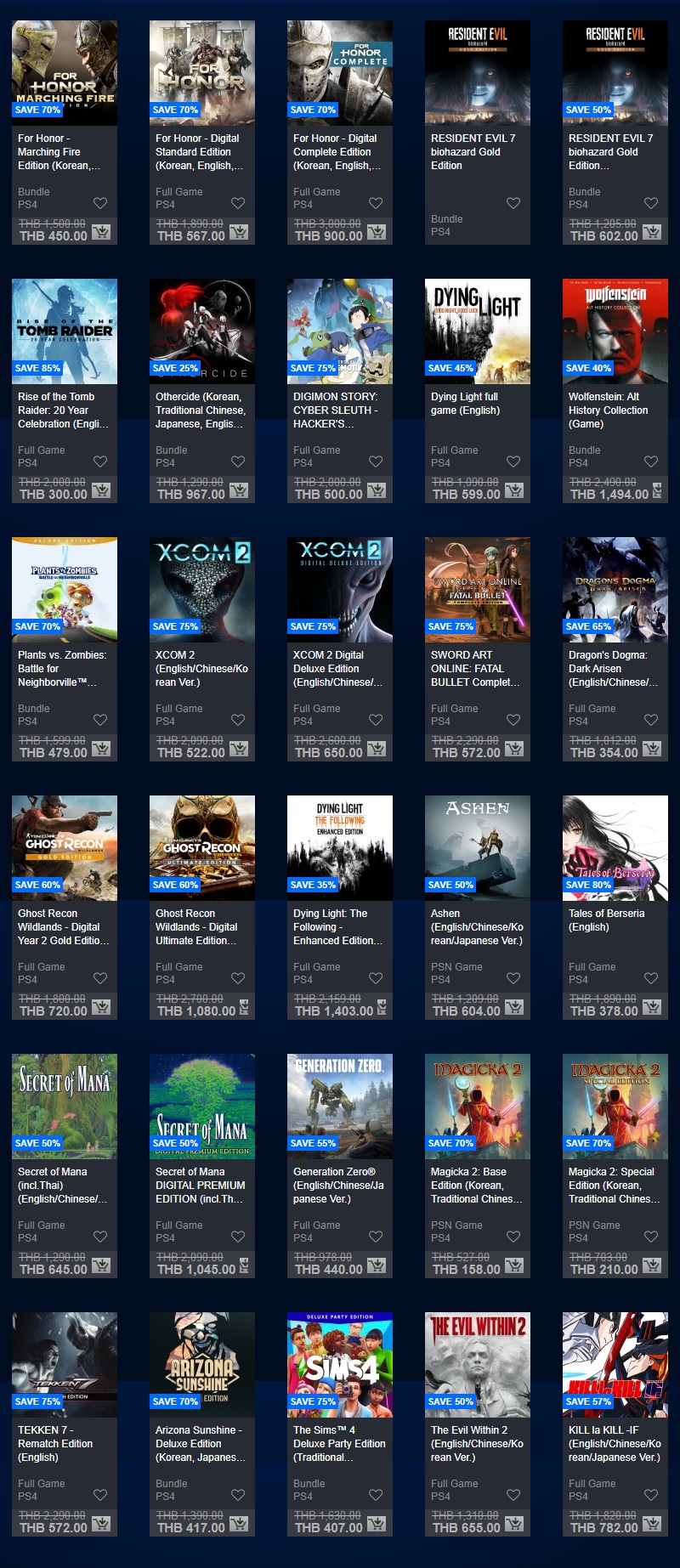Click cart icon next to THB 599.00
The height and width of the screenshot is (1568, 680).
[x=514, y=490]
